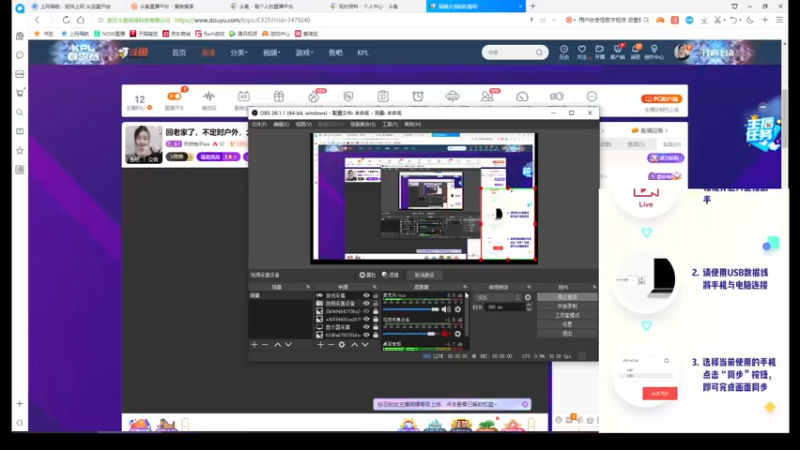Open sidebar favorites star icon in browser
800x450 pixels.
tap(20, 151)
